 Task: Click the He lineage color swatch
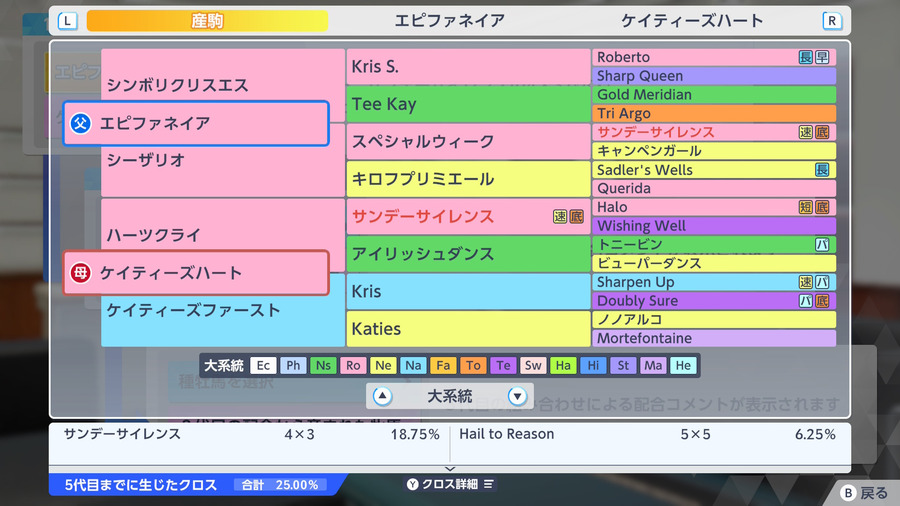pos(683,365)
